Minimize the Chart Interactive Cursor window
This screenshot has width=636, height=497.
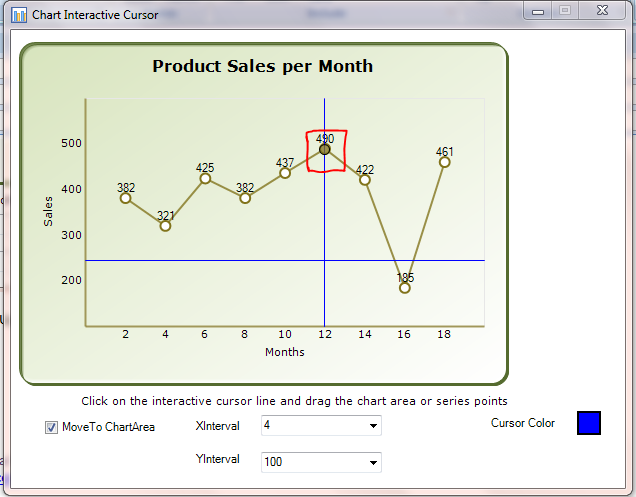coord(539,10)
